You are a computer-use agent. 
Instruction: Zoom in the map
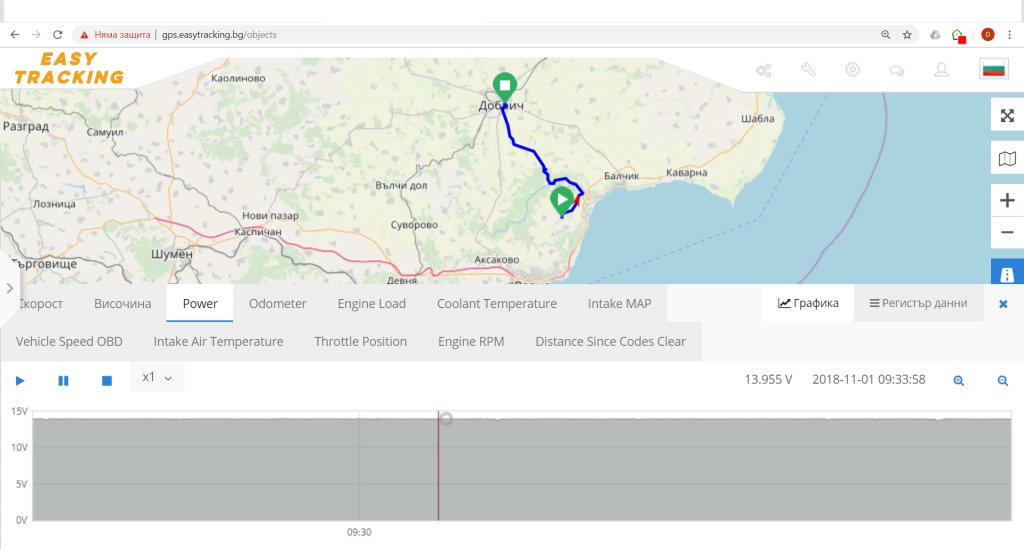pyautogui.click(x=1007, y=200)
